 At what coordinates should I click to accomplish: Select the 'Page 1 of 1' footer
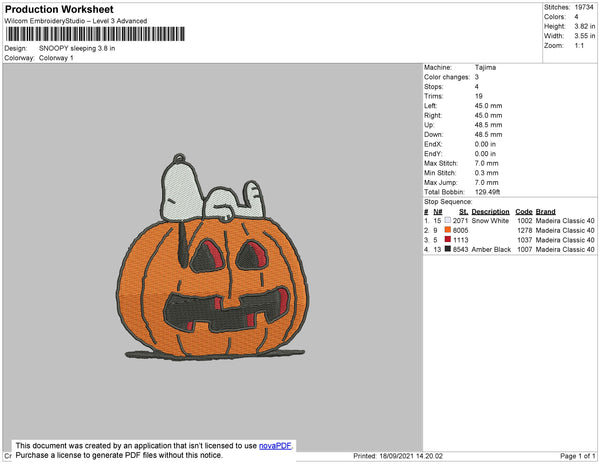pyautogui.click(x=577, y=456)
